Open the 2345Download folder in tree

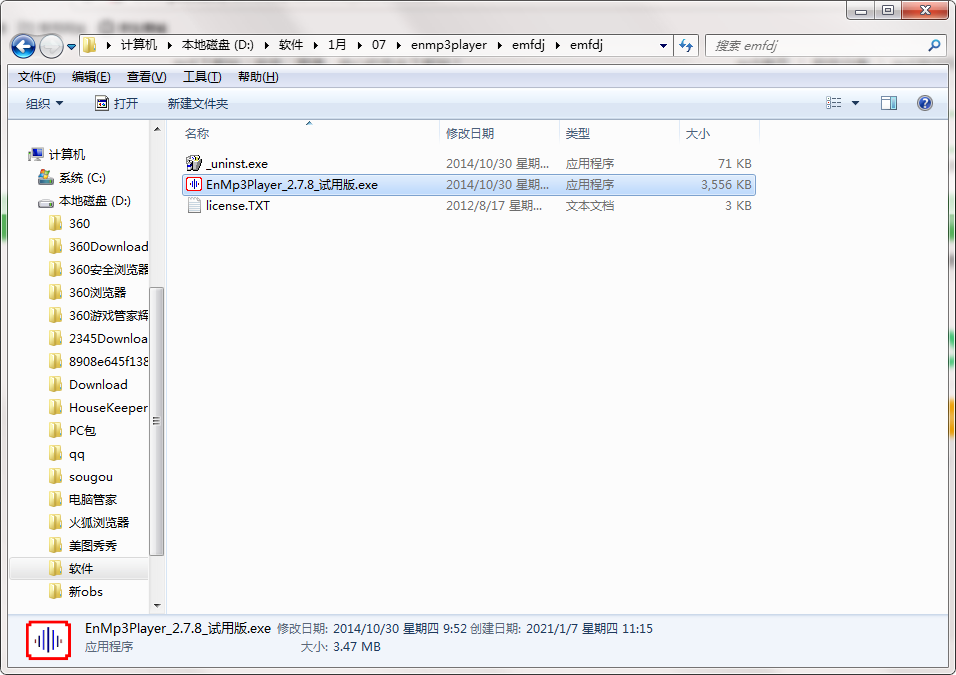(x=109, y=338)
